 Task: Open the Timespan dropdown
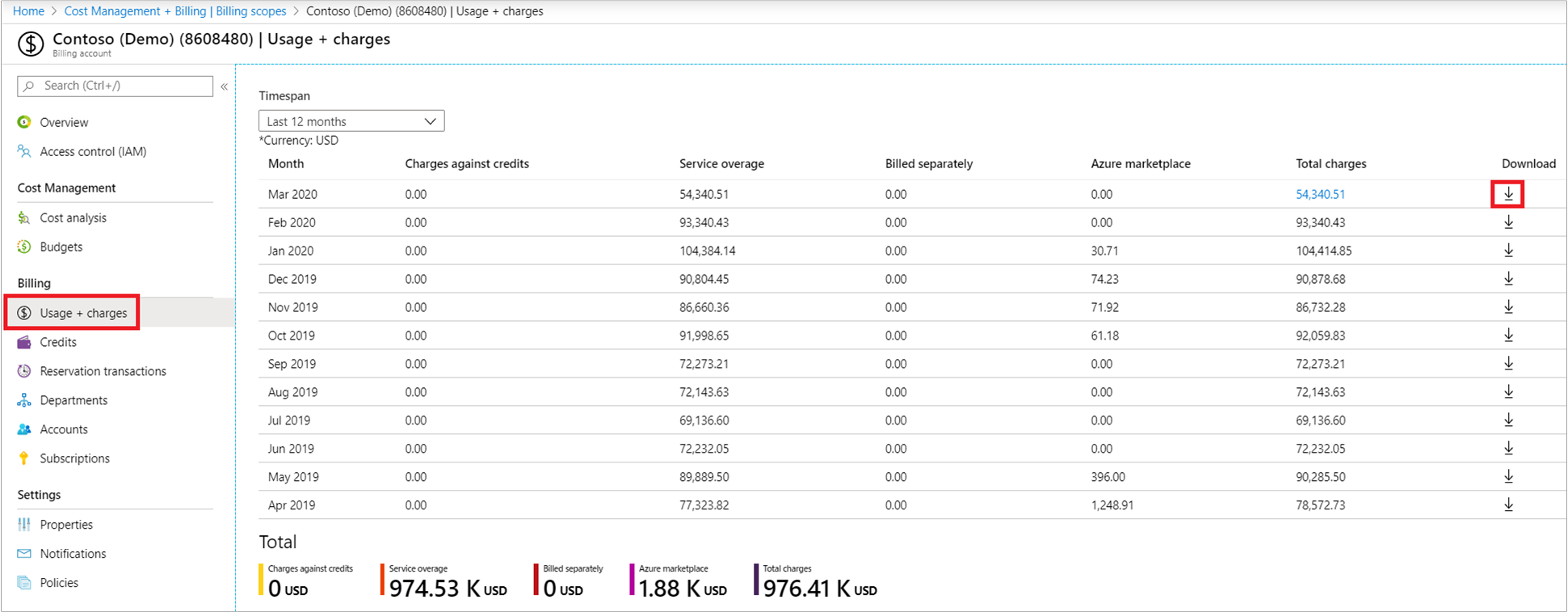pyautogui.click(x=351, y=121)
